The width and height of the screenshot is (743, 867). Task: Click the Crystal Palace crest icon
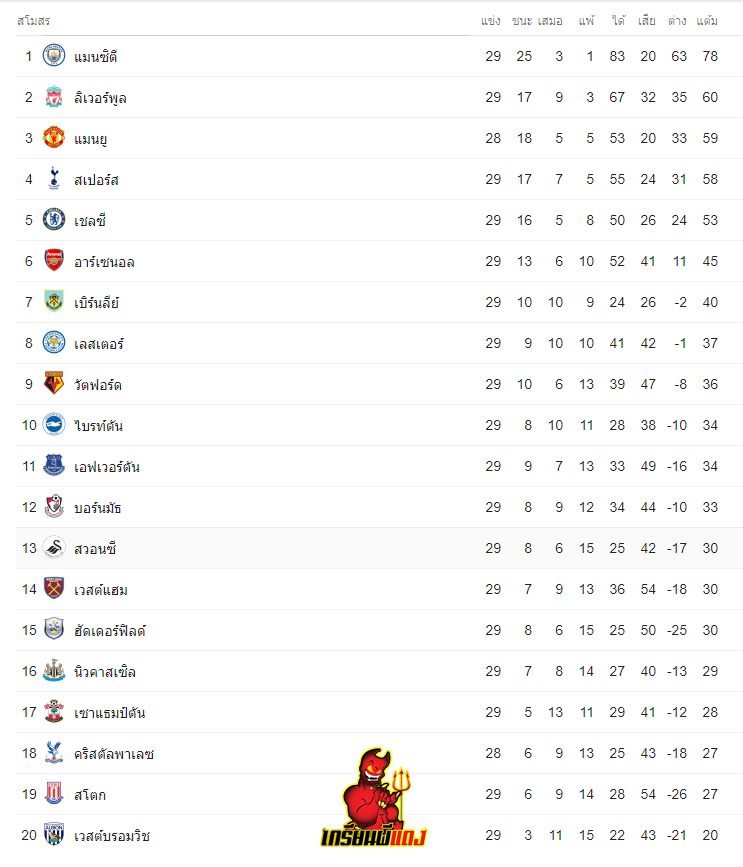(54, 753)
